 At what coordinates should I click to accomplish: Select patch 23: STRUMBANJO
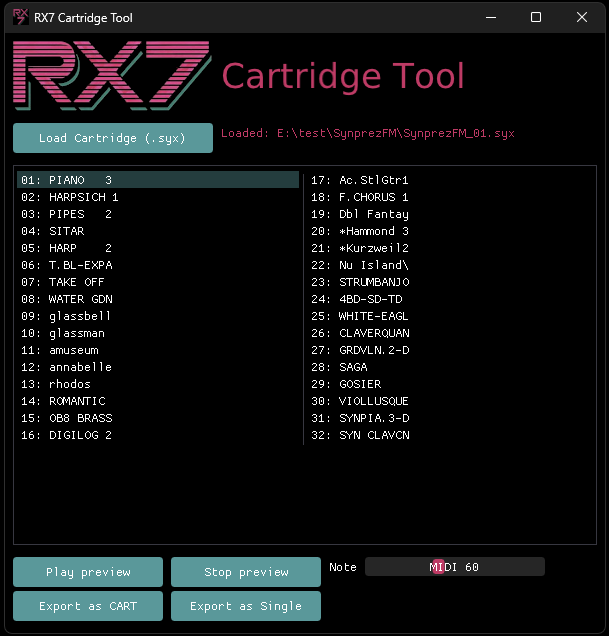[x=450, y=282]
